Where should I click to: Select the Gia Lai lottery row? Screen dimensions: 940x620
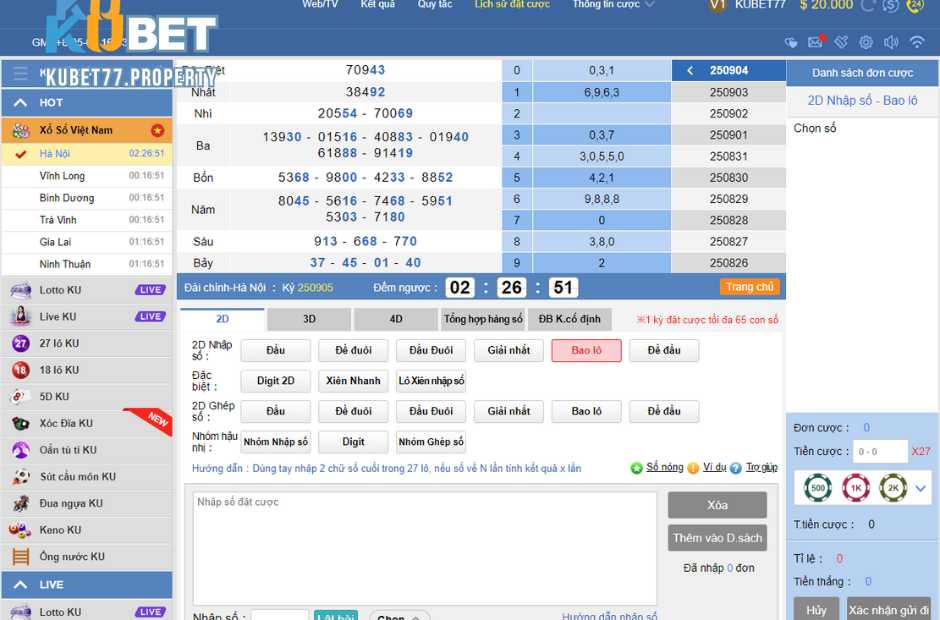[87, 242]
